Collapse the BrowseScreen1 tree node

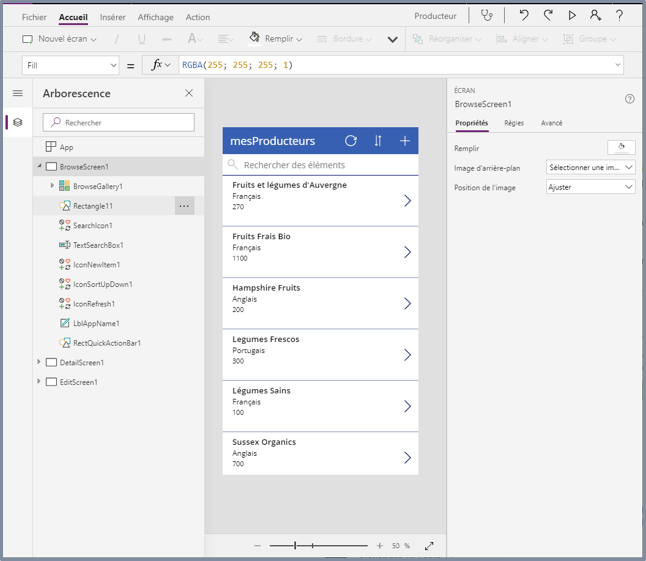[x=40, y=166]
